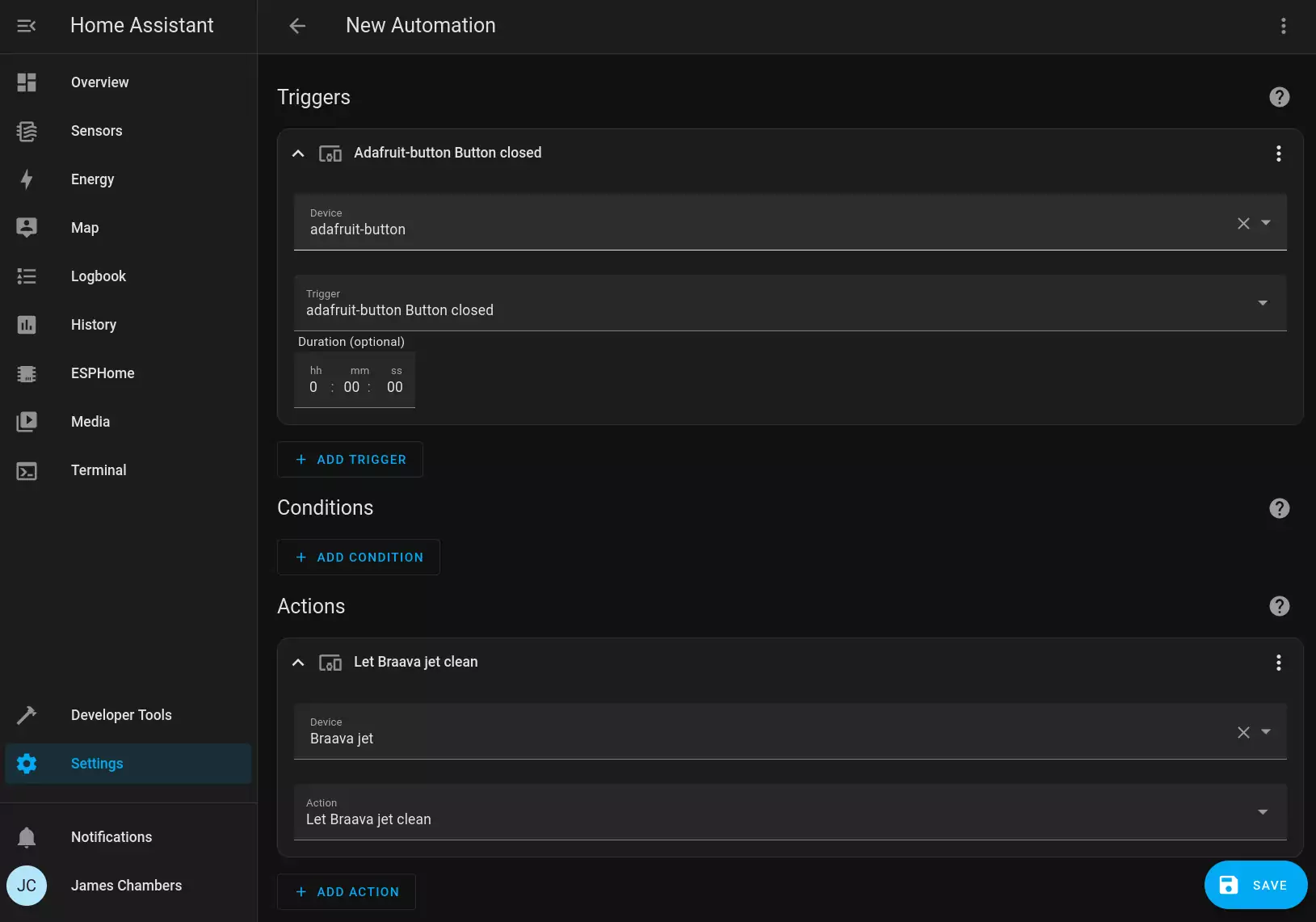Open James Chambers profile
The width and height of the screenshot is (1316, 922).
click(128, 886)
